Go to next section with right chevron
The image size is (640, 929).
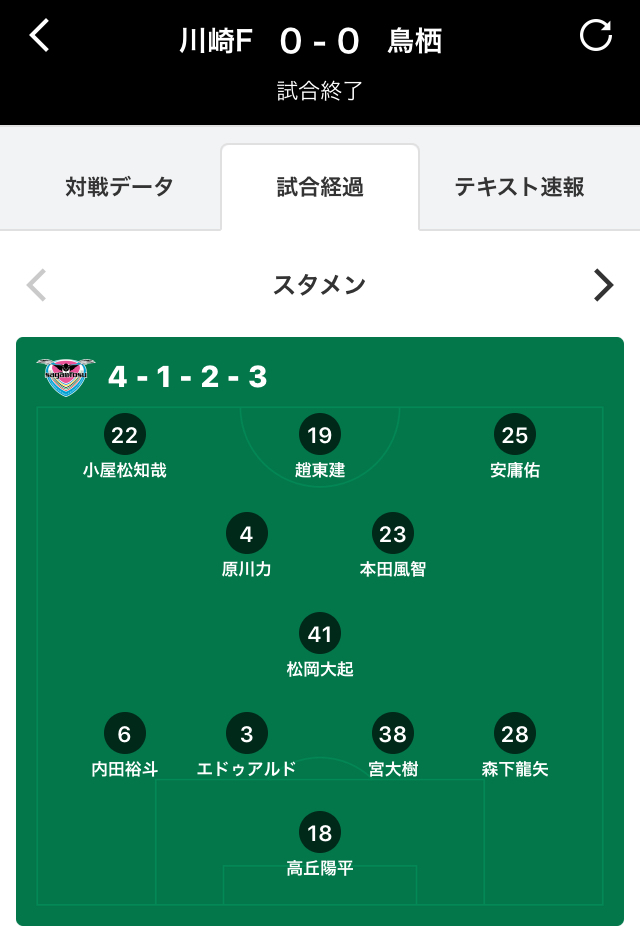603,286
